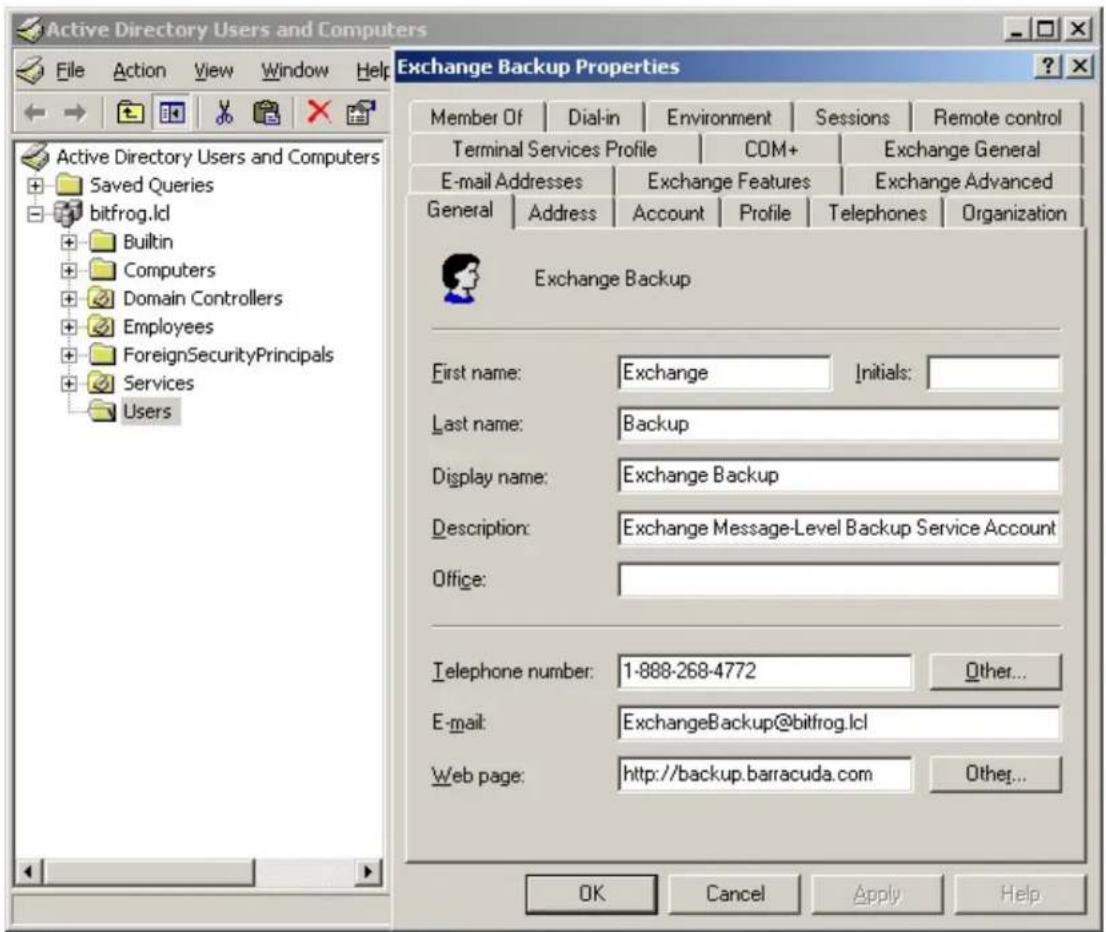The height and width of the screenshot is (932, 1106).
Task: Open the View menu
Action: (213, 71)
